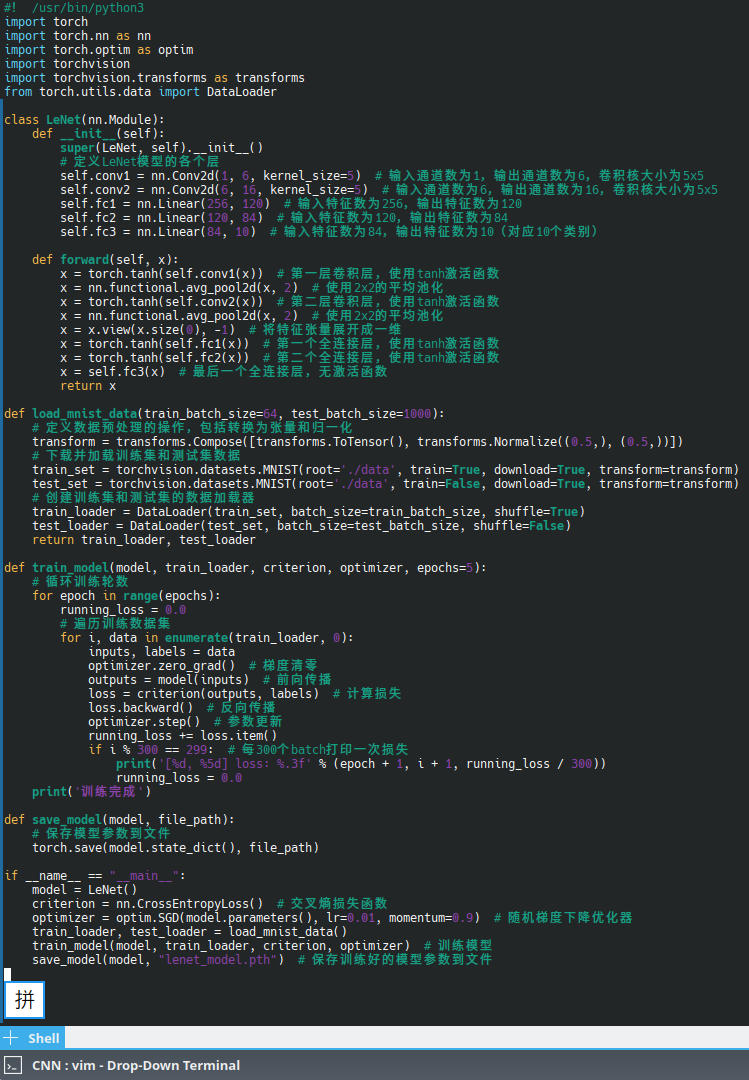Click 'test_loader = DataLoader(test_set' line
The width and height of the screenshot is (749, 1080).
tap(302, 526)
